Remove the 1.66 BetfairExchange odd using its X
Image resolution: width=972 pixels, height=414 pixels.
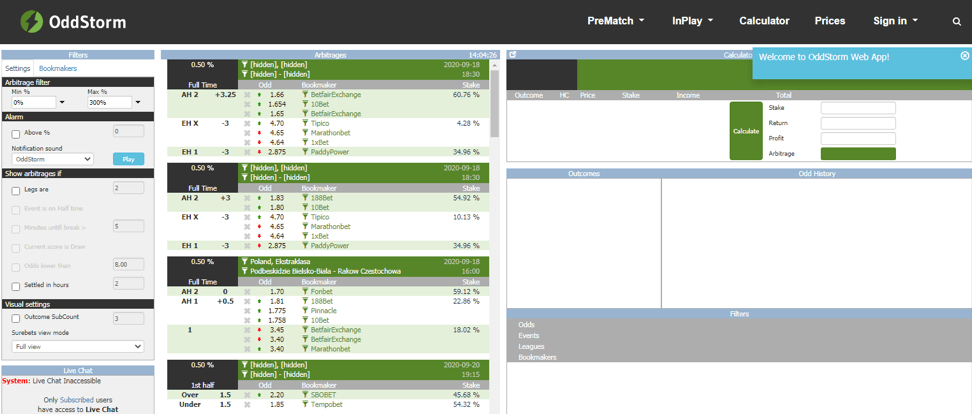pyautogui.click(x=247, y=95)
